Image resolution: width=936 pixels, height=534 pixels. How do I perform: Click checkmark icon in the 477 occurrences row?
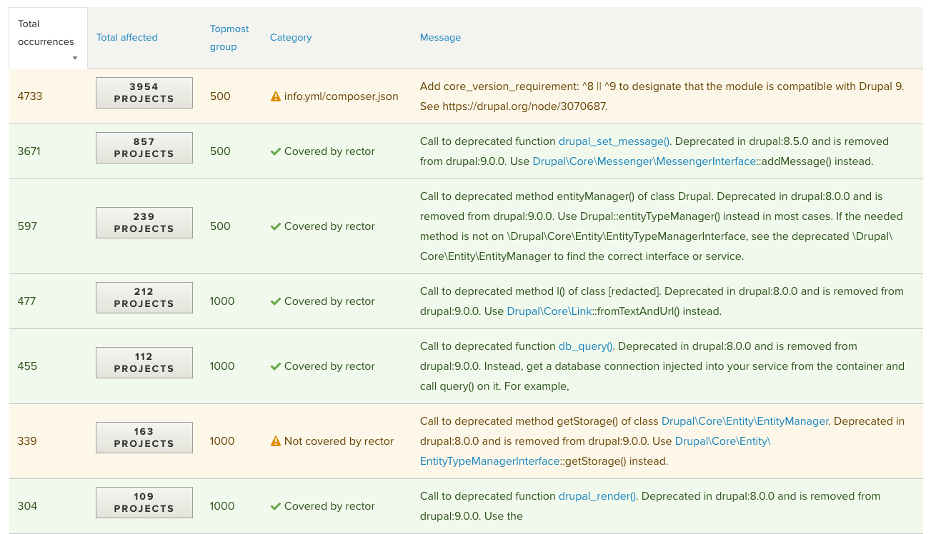pos(275,301)
